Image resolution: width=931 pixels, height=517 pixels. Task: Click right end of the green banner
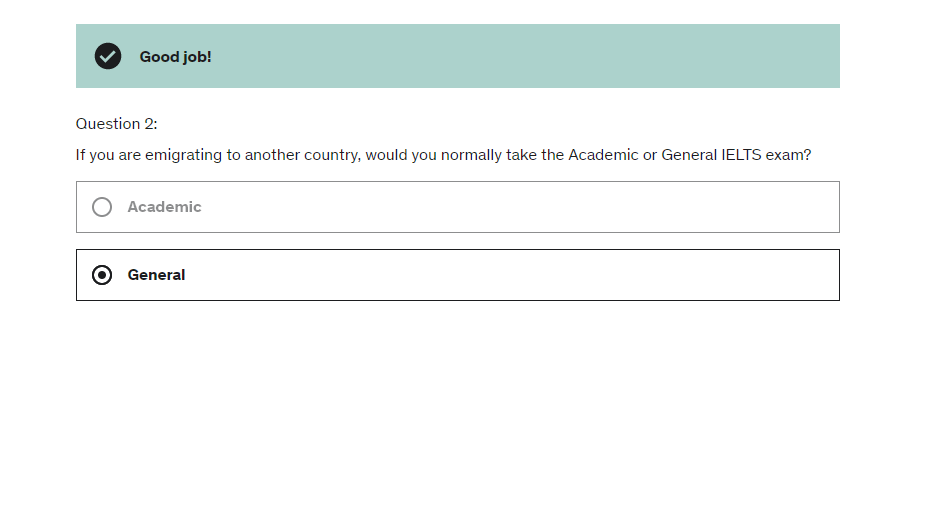[x=820, y=56]
